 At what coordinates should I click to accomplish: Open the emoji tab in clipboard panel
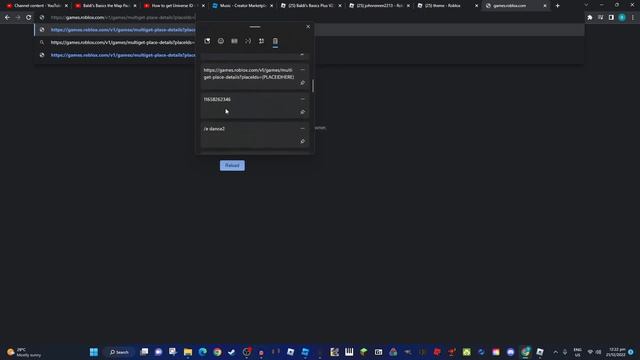221,41
